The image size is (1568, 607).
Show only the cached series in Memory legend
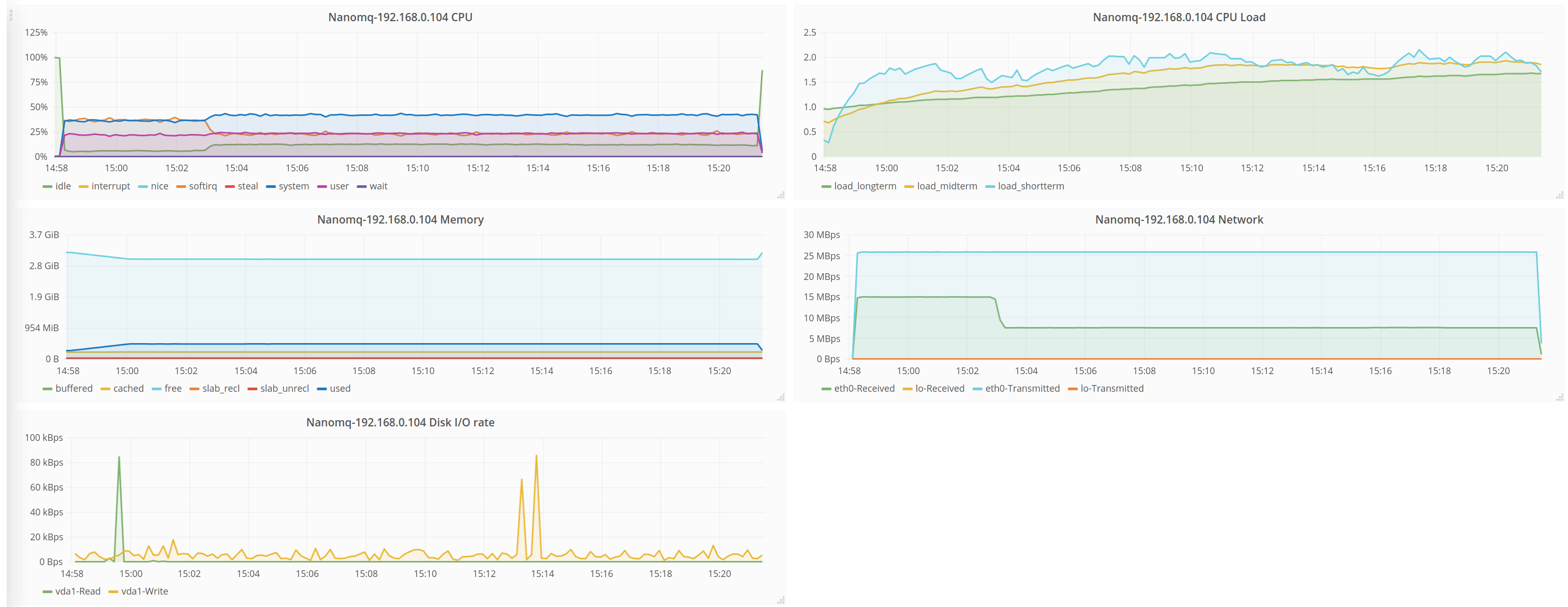click(x=128, y=389)
